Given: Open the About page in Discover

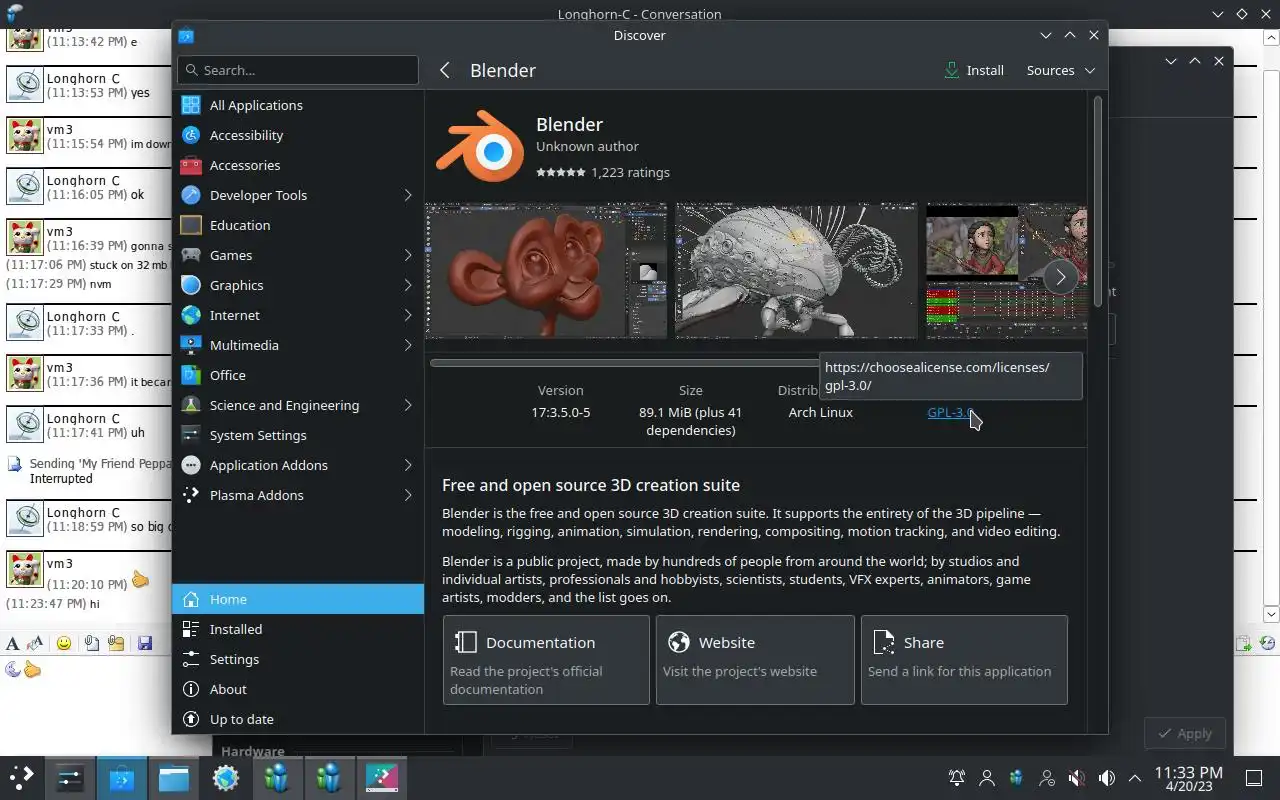Looking at the screenshot, I should pos(298,689).
